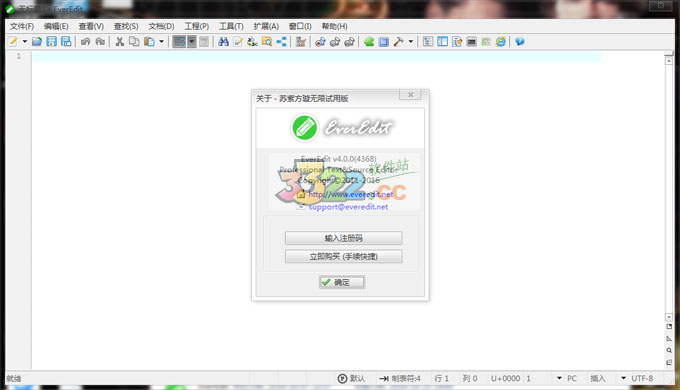The image size is (680, 390).
Task: Click the New document pencil icon
Action: tap(13, 42)
